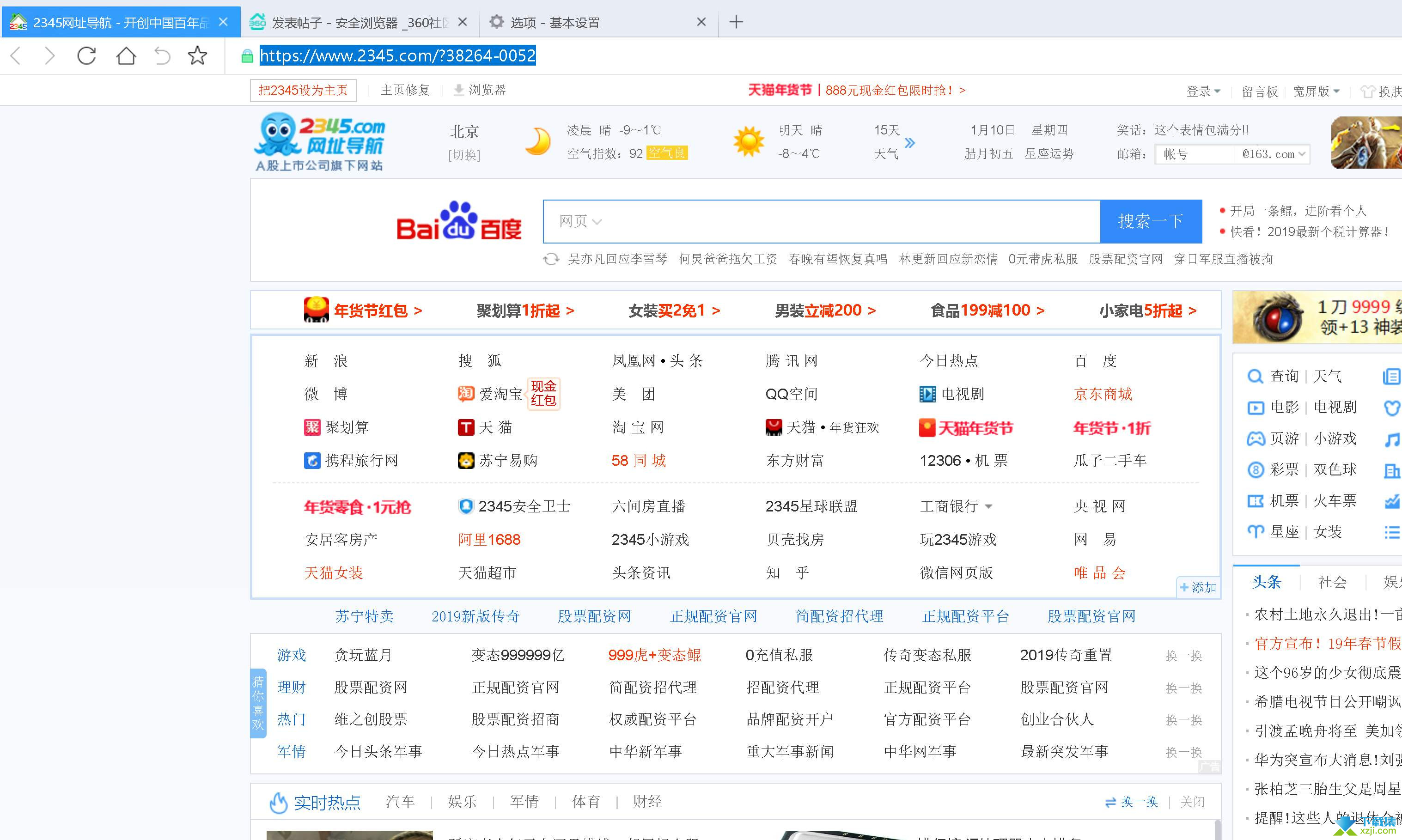Open 留言板 link
The image size is (1402, 840).
(x=1259, y=91)
